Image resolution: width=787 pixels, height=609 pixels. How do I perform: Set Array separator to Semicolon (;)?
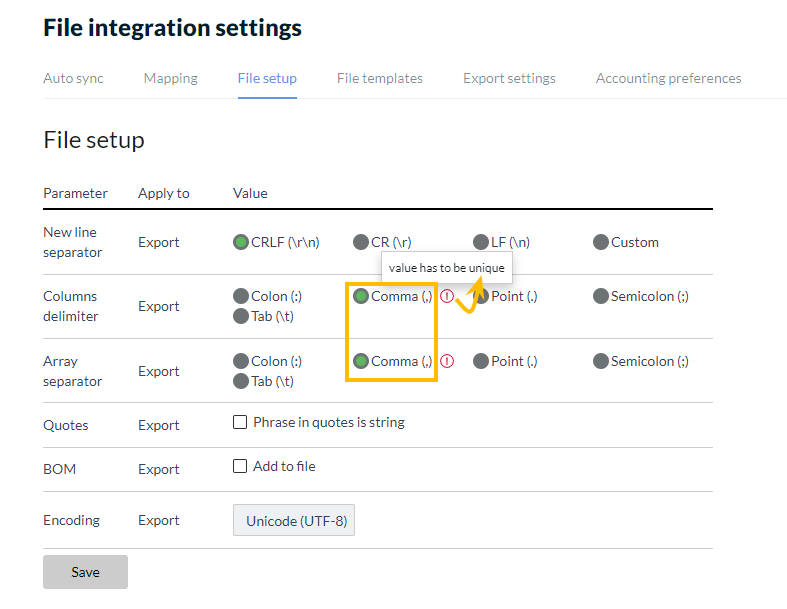(601, 361)
